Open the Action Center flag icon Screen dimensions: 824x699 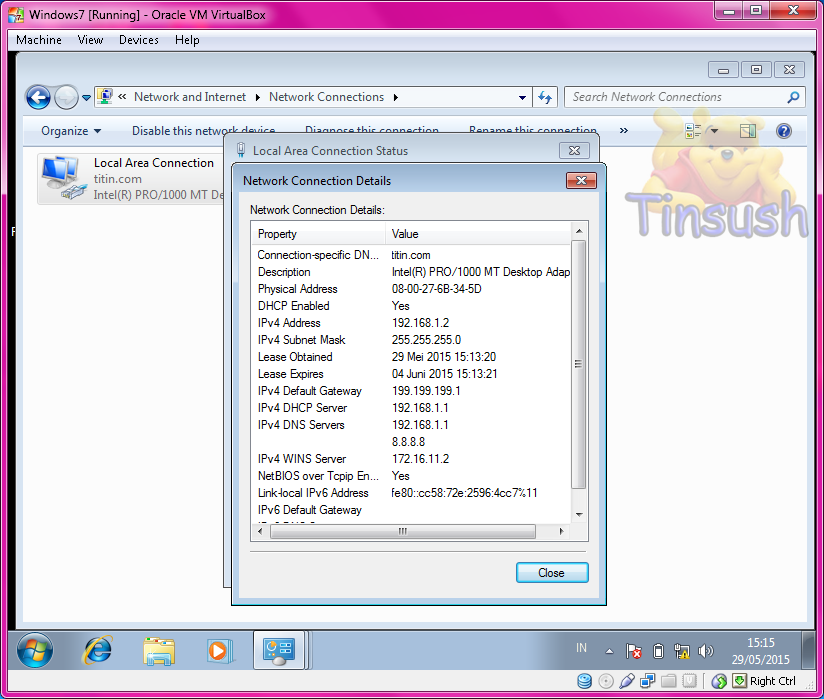click(x=634, y=652)
